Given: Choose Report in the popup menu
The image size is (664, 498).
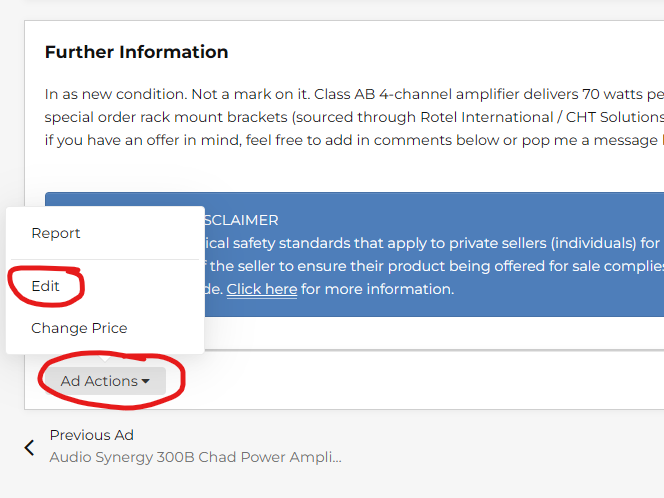Looking at the screenshot, I should [x=56, y=233].
